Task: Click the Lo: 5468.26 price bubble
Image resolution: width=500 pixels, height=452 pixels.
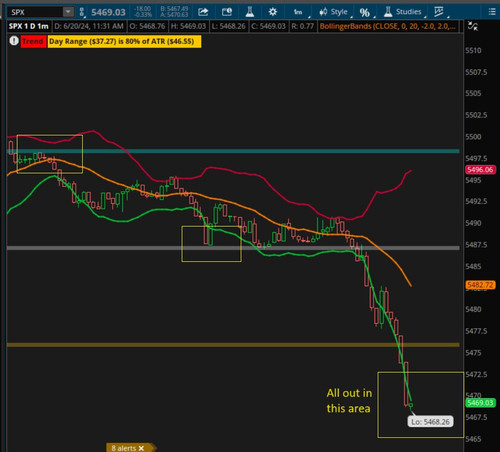Action: point(430,422)
